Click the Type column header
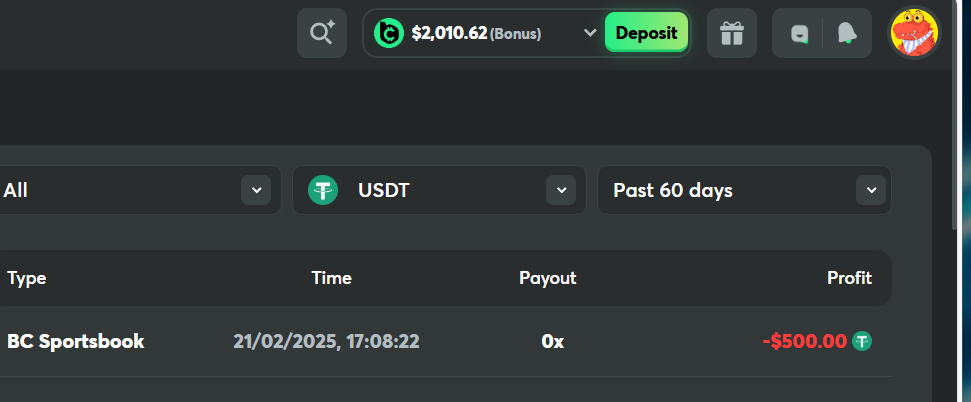 pyautogui.click(x=27, y=278)
